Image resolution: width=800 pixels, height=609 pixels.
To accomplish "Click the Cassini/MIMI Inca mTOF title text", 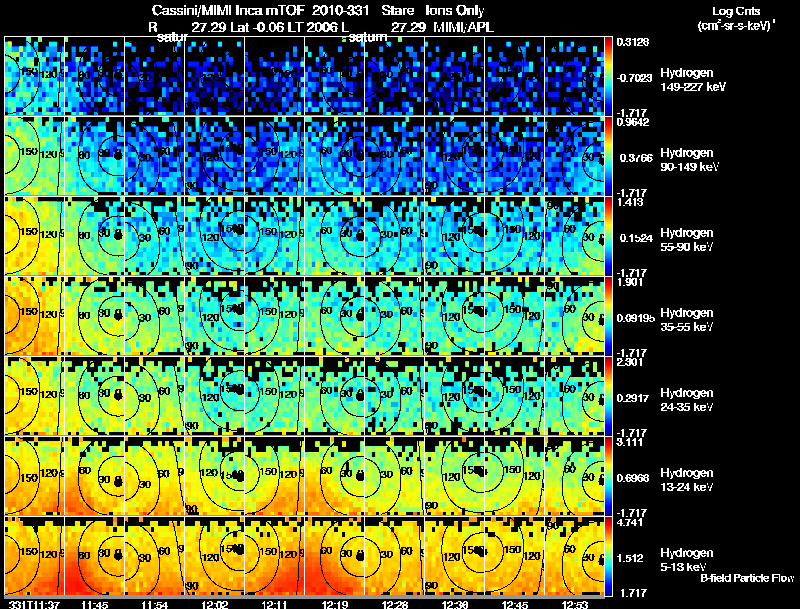I will [x=228, y=10].
